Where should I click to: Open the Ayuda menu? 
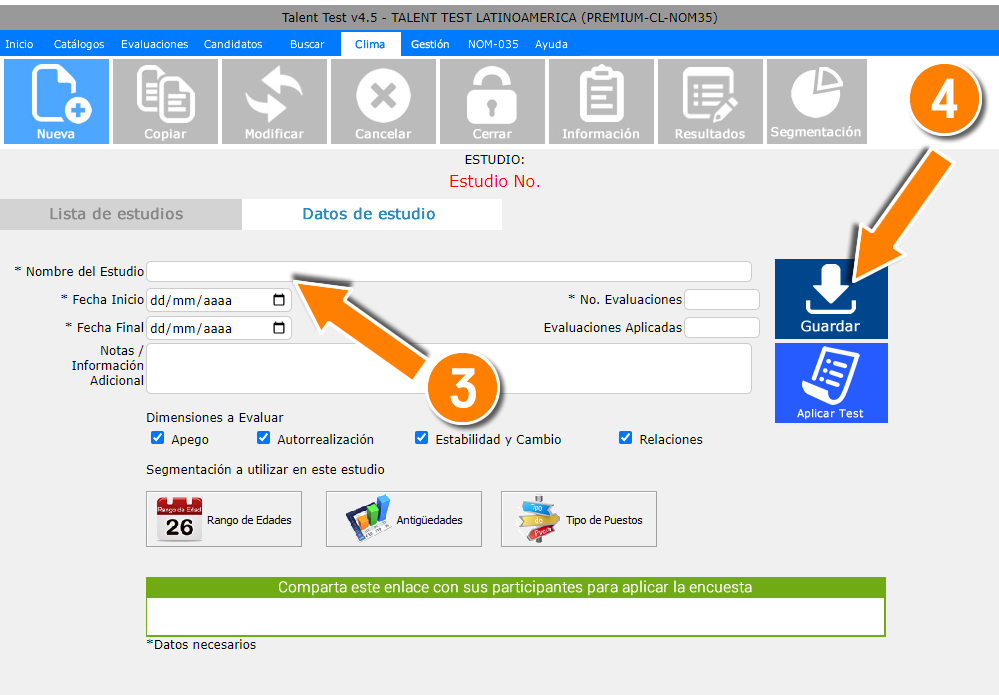pyautogui.click(x=551, y=44)
